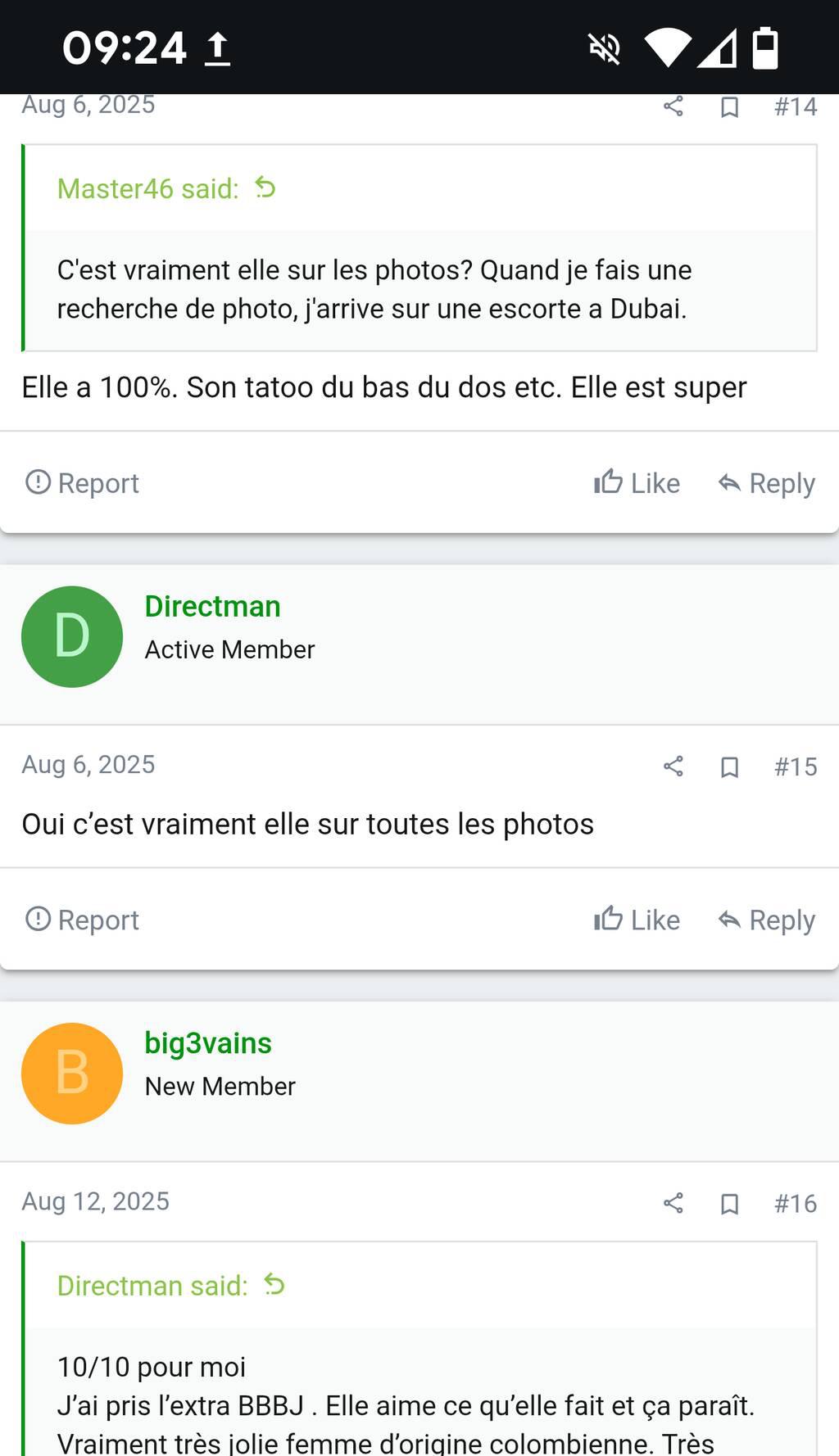Share post #15 via share icon

673,766
